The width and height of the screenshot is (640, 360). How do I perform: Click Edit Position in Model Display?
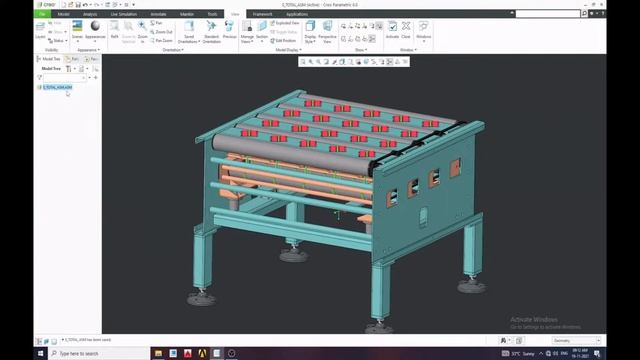283,41
